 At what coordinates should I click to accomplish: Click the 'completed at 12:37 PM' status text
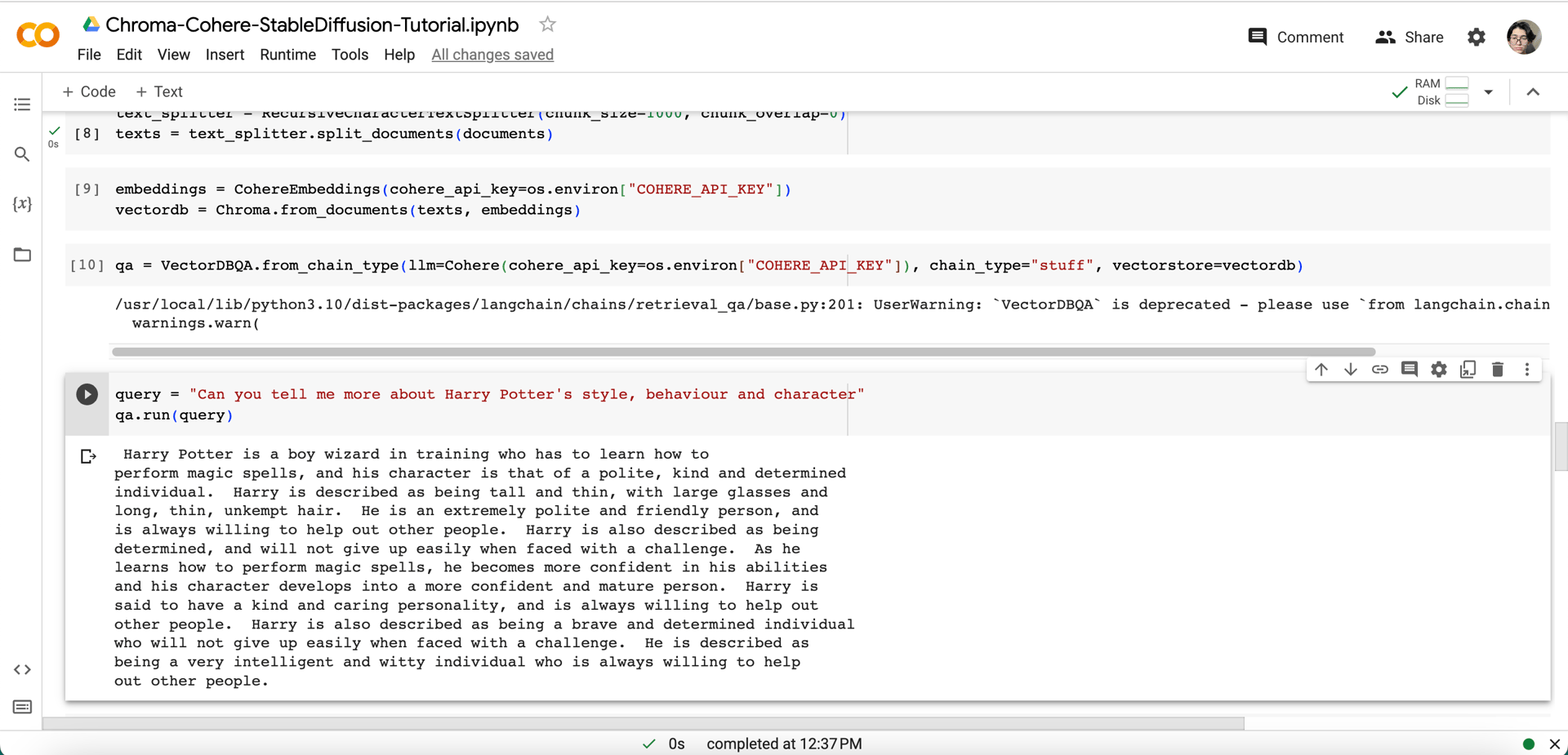784,744
